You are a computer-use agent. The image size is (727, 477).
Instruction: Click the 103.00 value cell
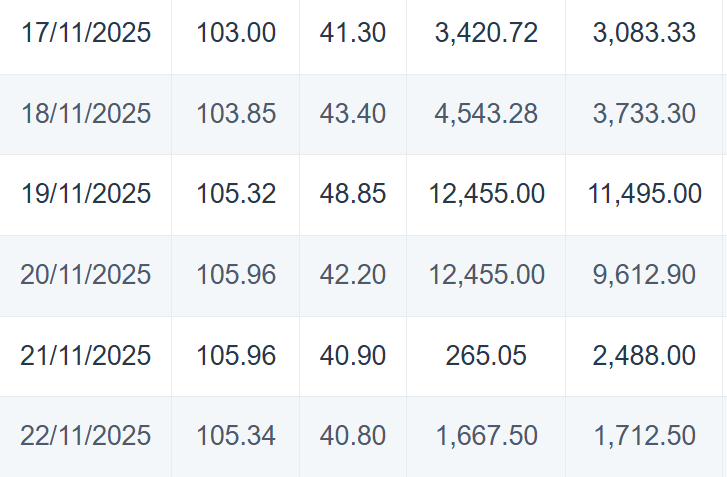click(236, 33)
